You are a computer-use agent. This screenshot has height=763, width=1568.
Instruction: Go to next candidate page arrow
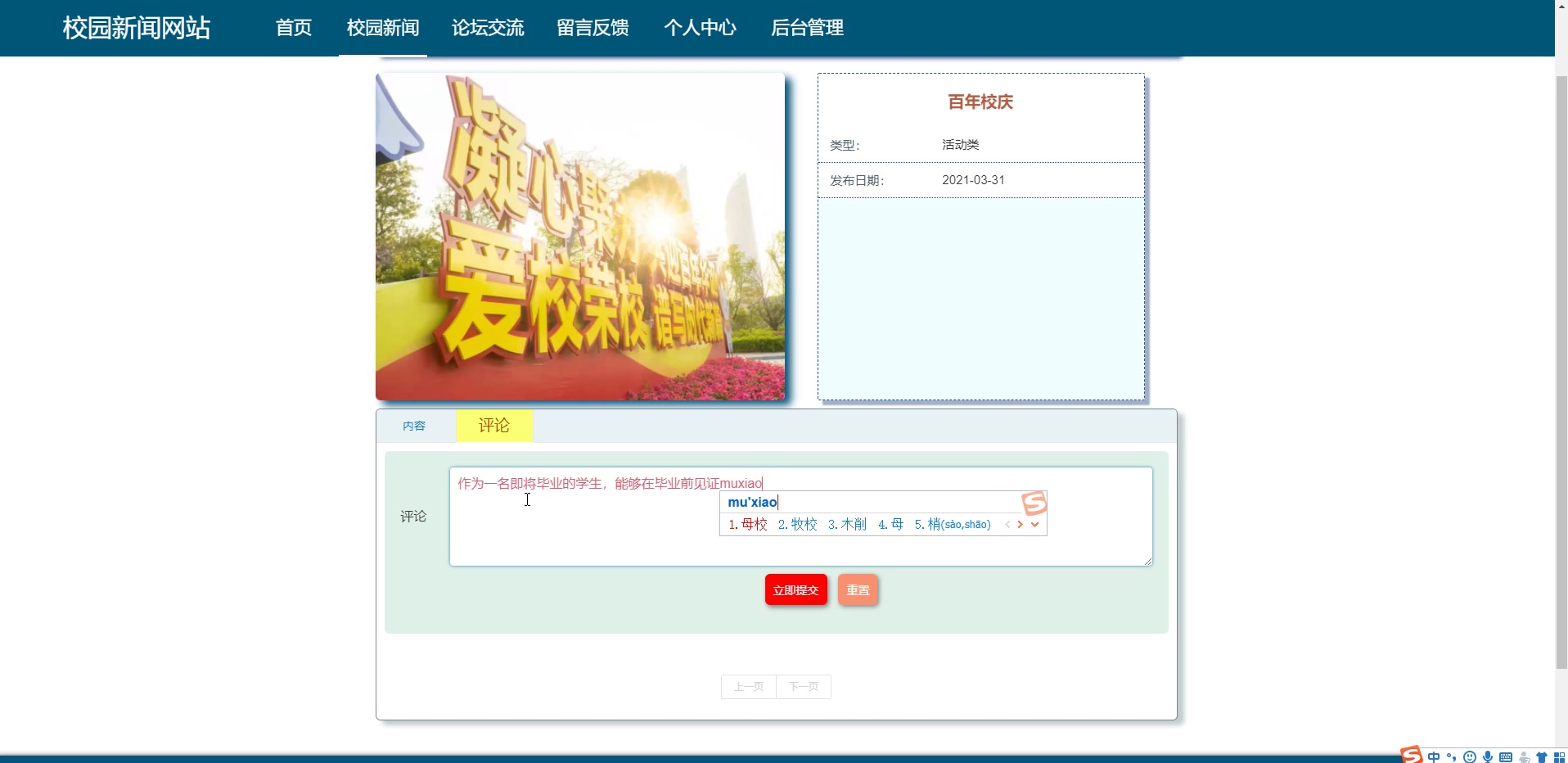pos(1022,525)
